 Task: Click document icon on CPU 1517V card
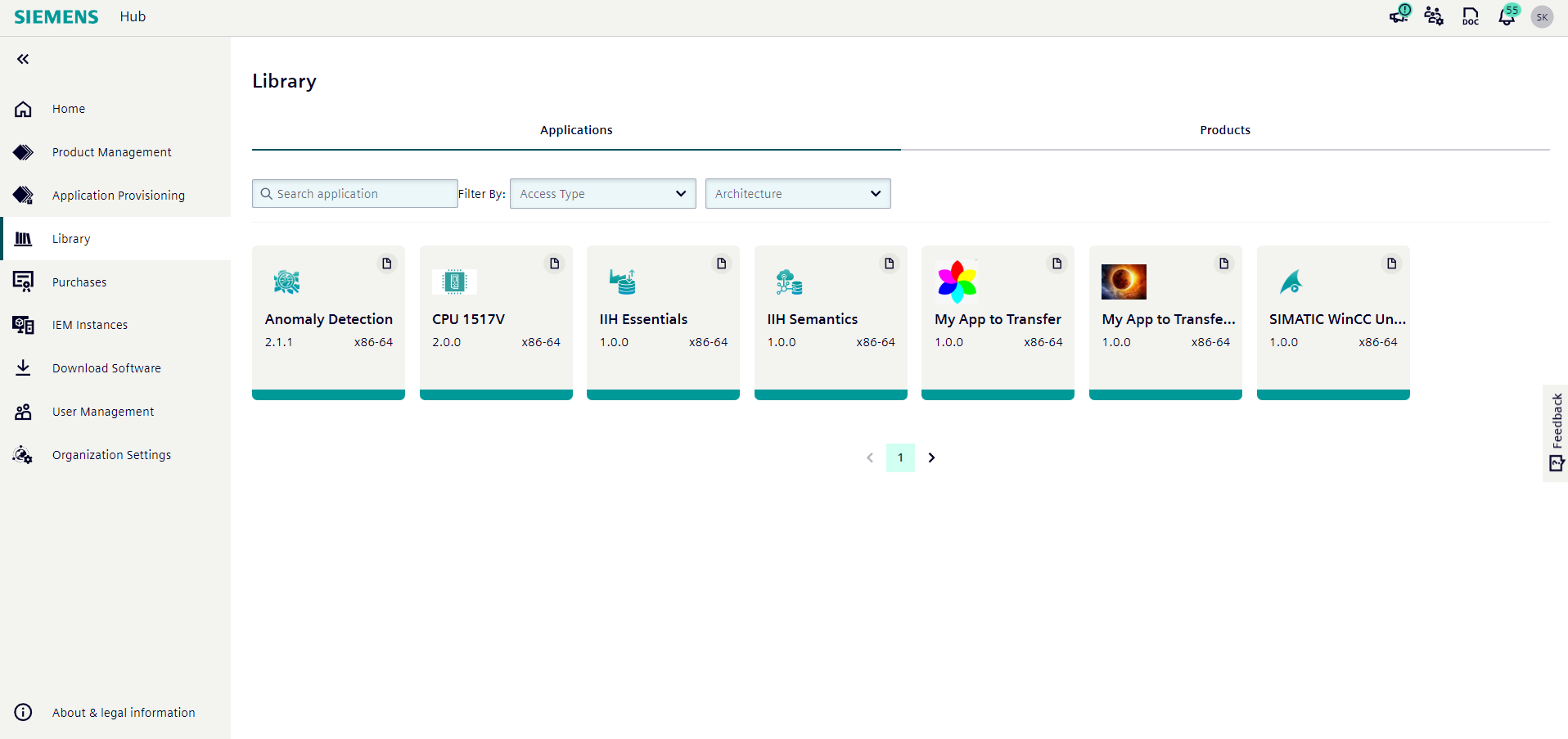coord(555,264)
